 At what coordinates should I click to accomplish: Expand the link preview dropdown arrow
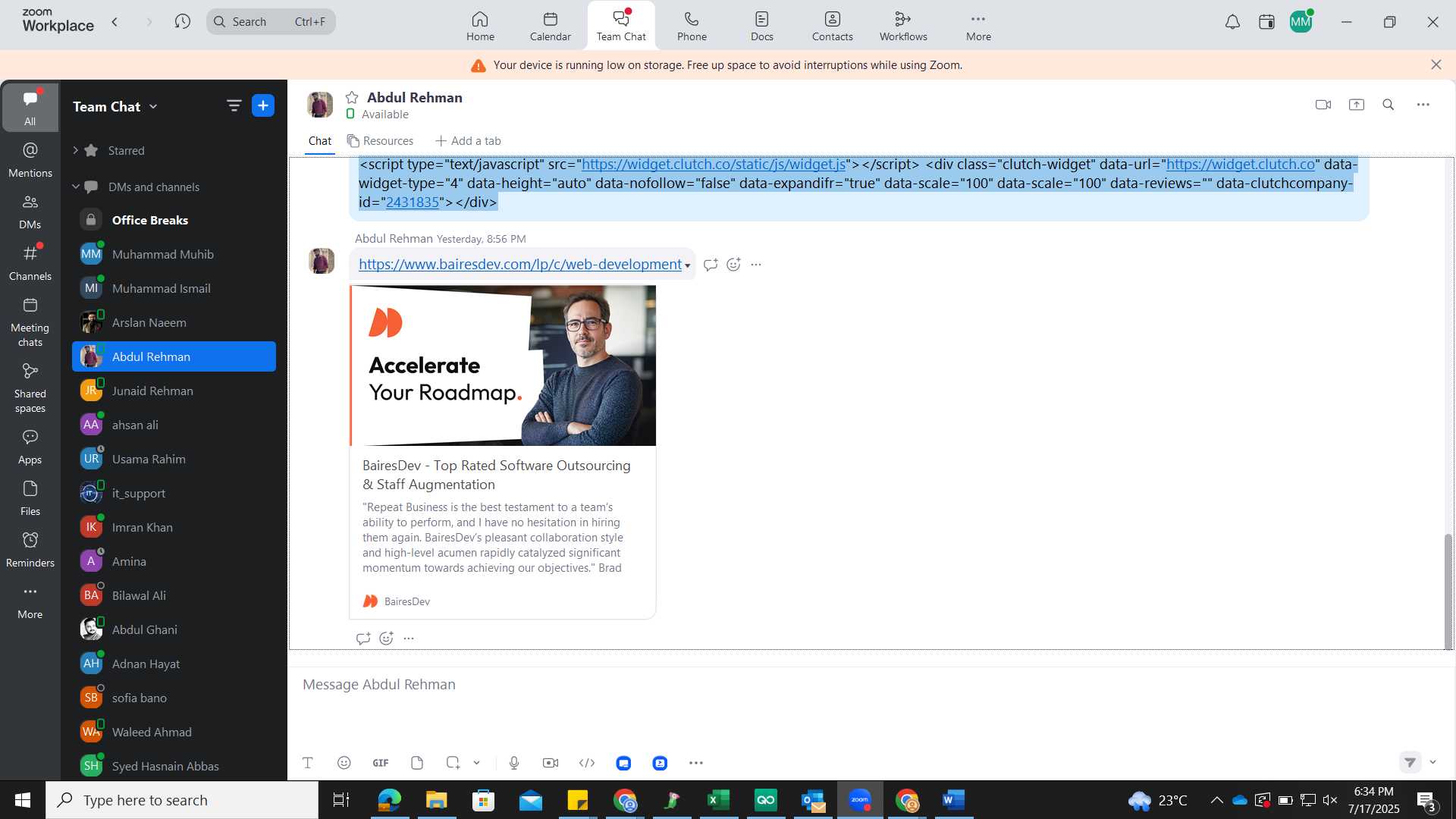(688, 265)
